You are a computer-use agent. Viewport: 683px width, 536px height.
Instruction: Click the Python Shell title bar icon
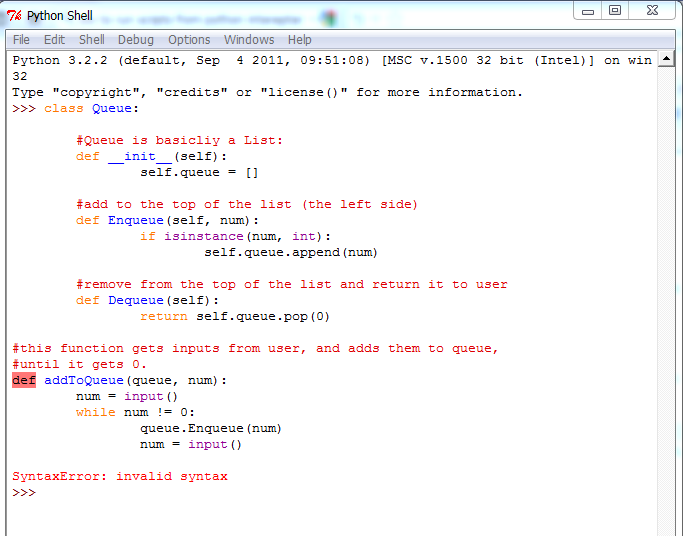14,15
